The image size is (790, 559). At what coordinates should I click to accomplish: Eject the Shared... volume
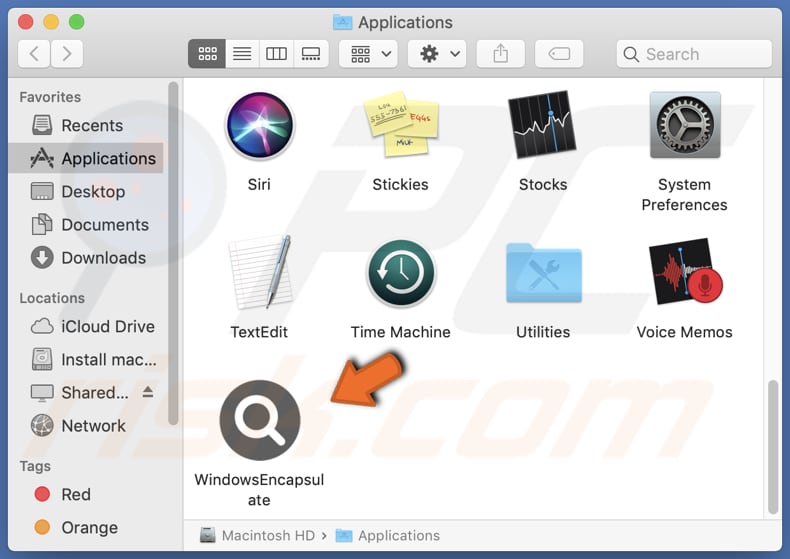tap(148, 392)
